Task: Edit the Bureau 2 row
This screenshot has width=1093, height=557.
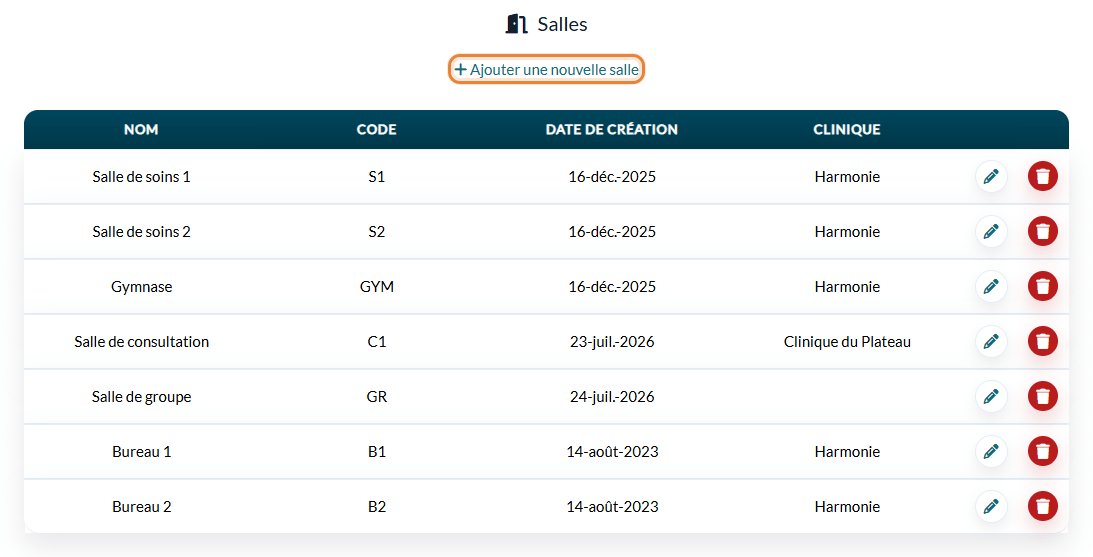Action: (x=991, y=507)
